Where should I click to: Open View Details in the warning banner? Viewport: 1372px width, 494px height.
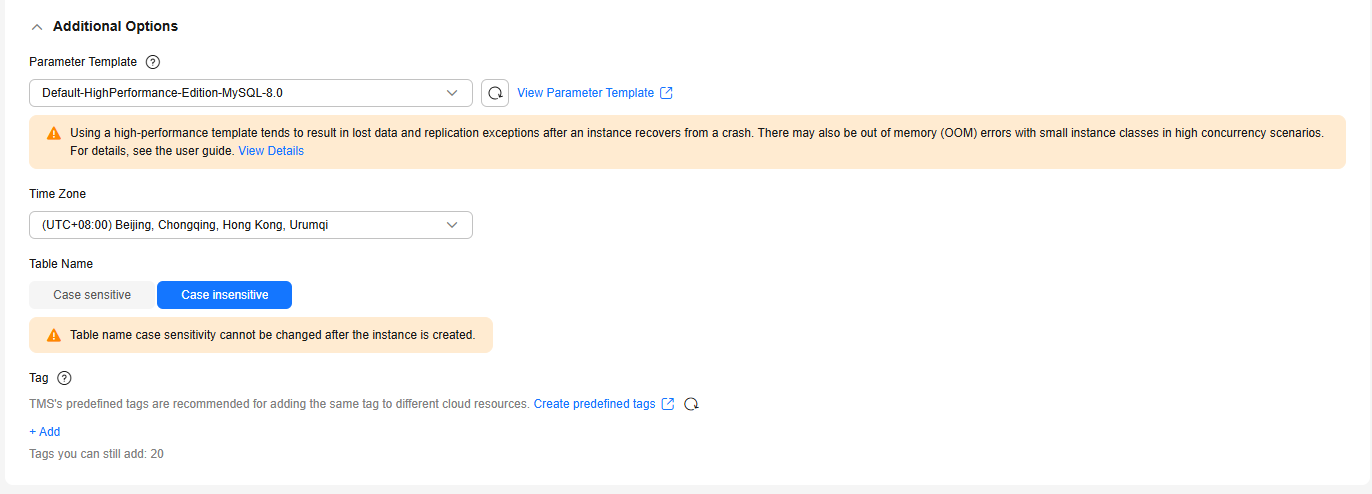click(271, 151)
